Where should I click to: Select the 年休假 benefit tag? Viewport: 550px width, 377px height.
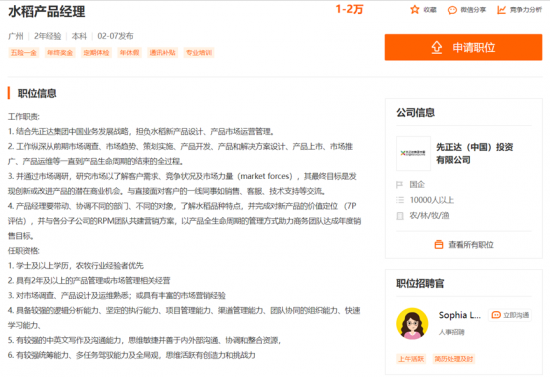point(129,53)
